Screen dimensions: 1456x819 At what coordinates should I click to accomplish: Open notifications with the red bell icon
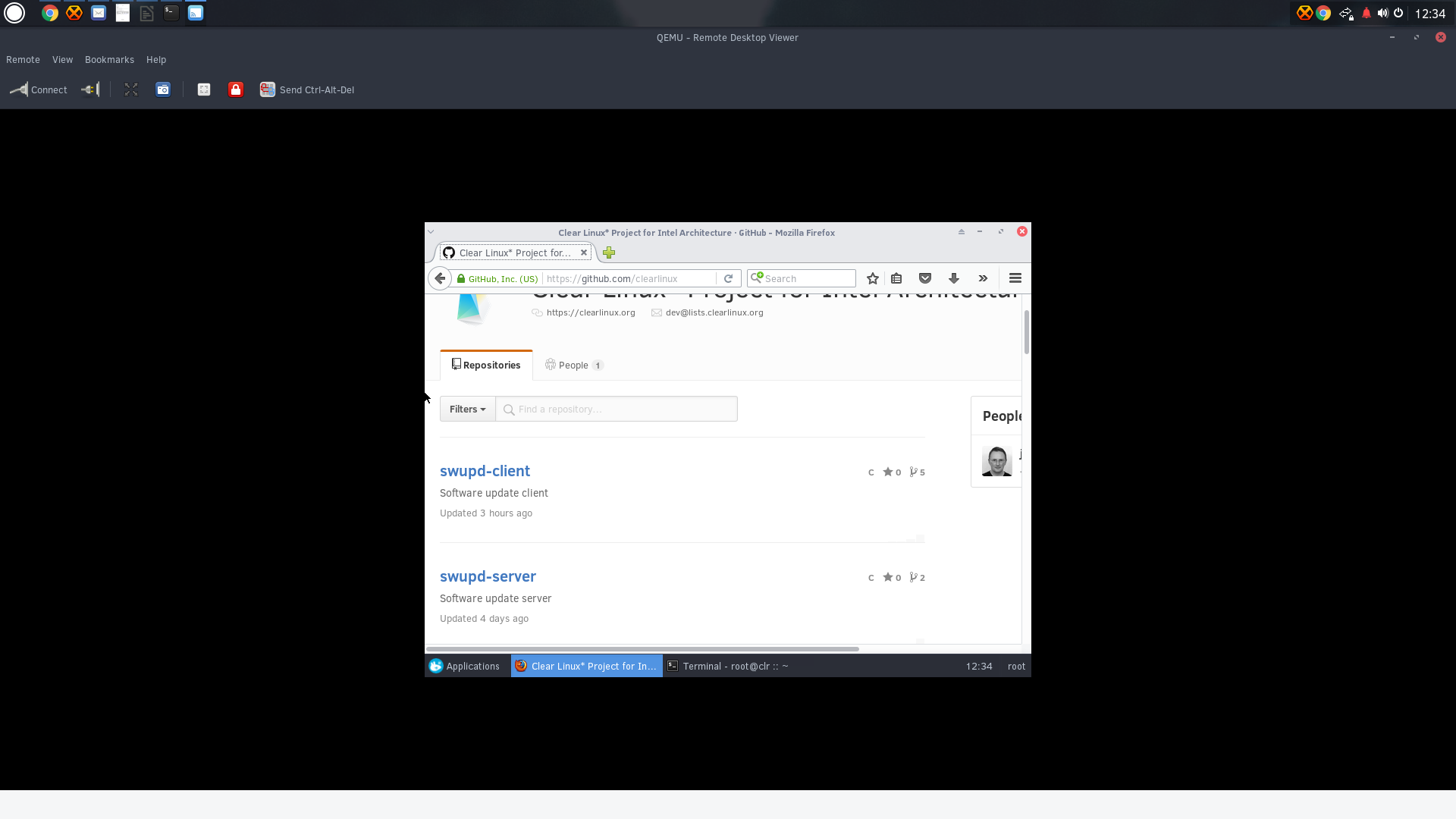click(x=1367, y=13)
